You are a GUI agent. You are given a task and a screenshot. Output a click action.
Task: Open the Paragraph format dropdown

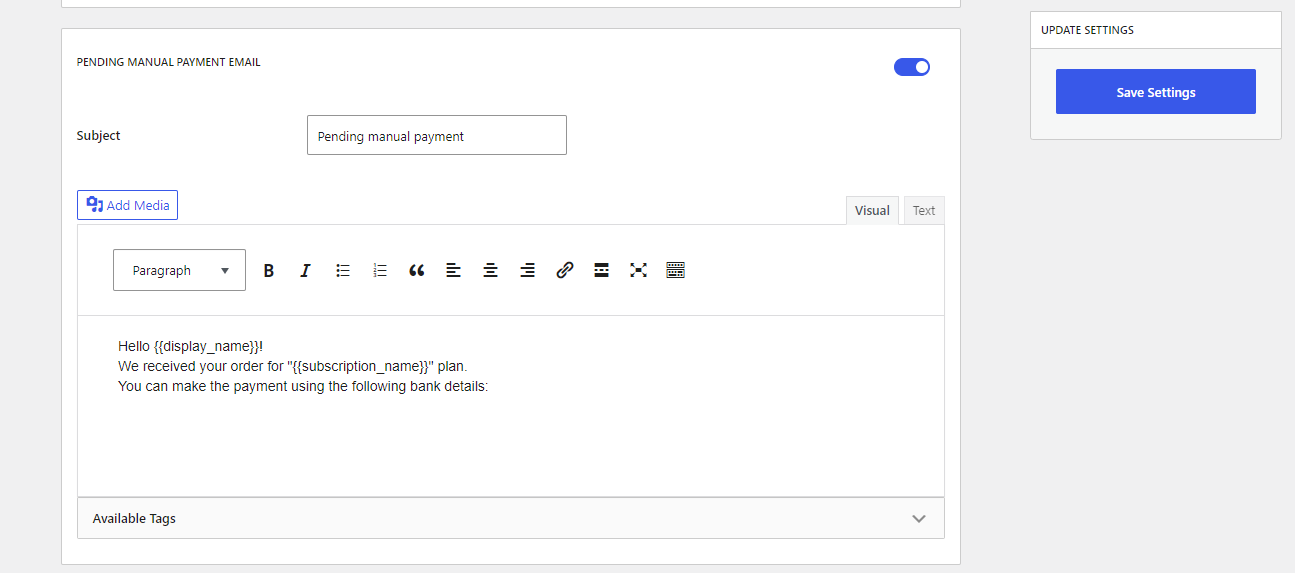tap(179, 270)
